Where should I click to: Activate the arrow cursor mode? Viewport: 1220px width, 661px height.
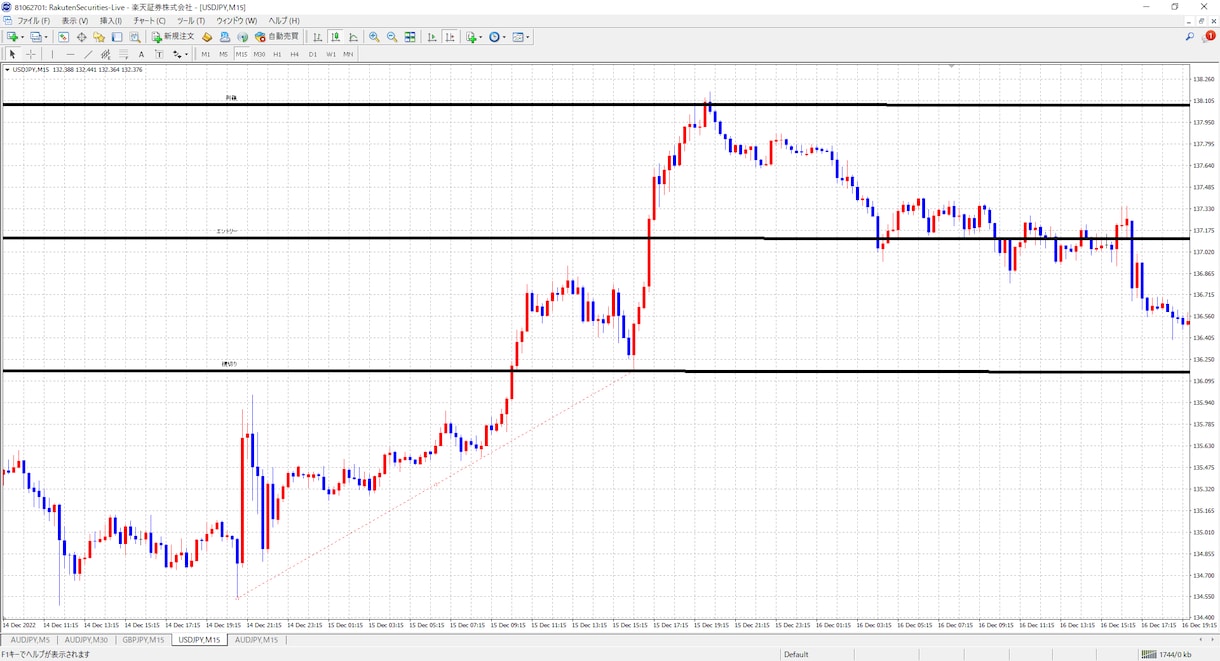point(13,54)
